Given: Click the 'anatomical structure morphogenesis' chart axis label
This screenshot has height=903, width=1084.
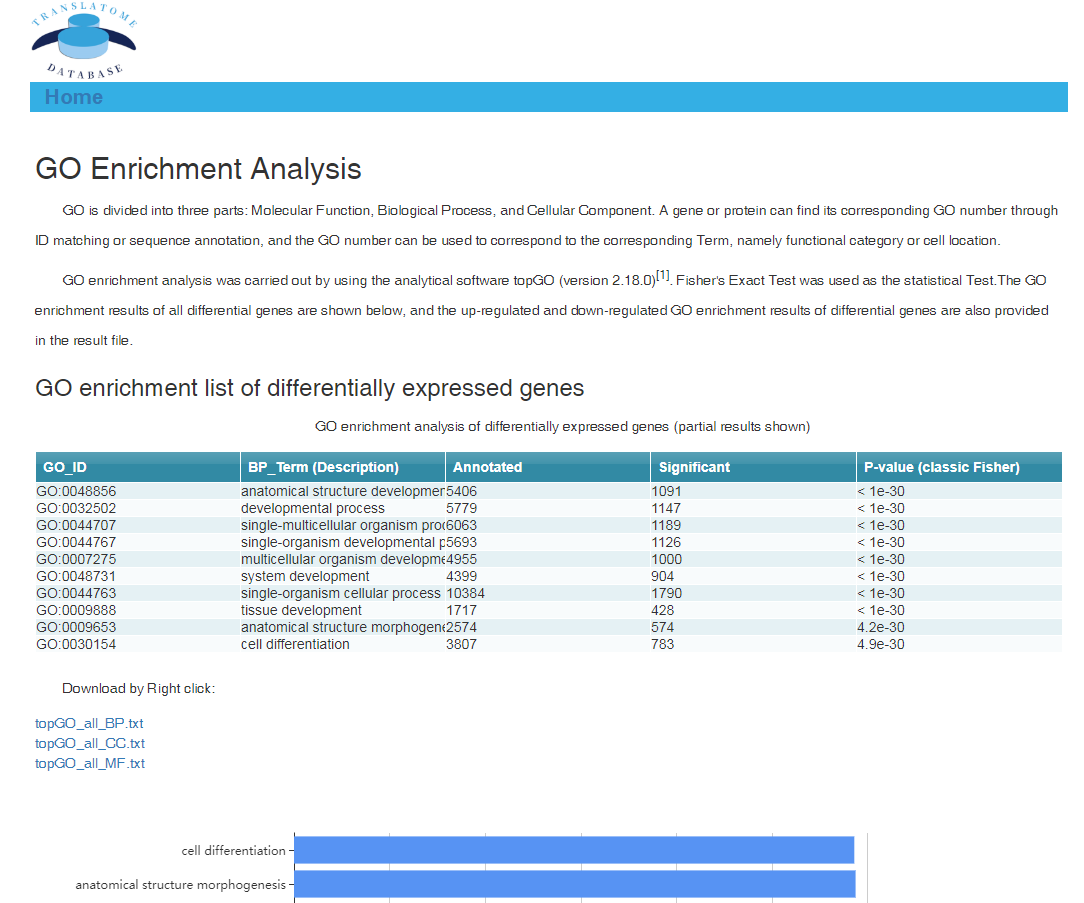Looking at the screenshot, I should click(x=180, y=884).
